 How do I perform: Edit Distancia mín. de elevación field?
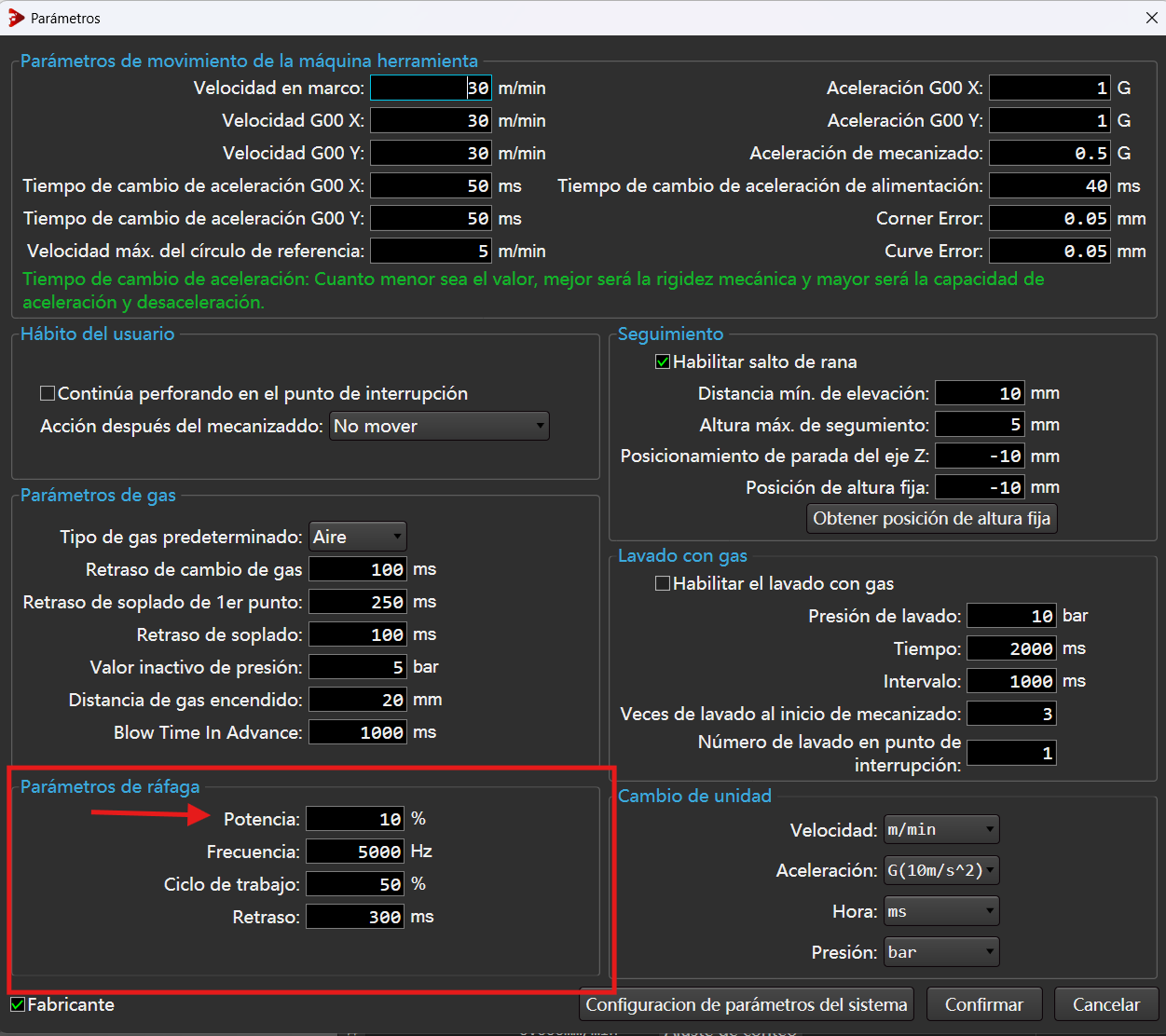coord(981,393)
